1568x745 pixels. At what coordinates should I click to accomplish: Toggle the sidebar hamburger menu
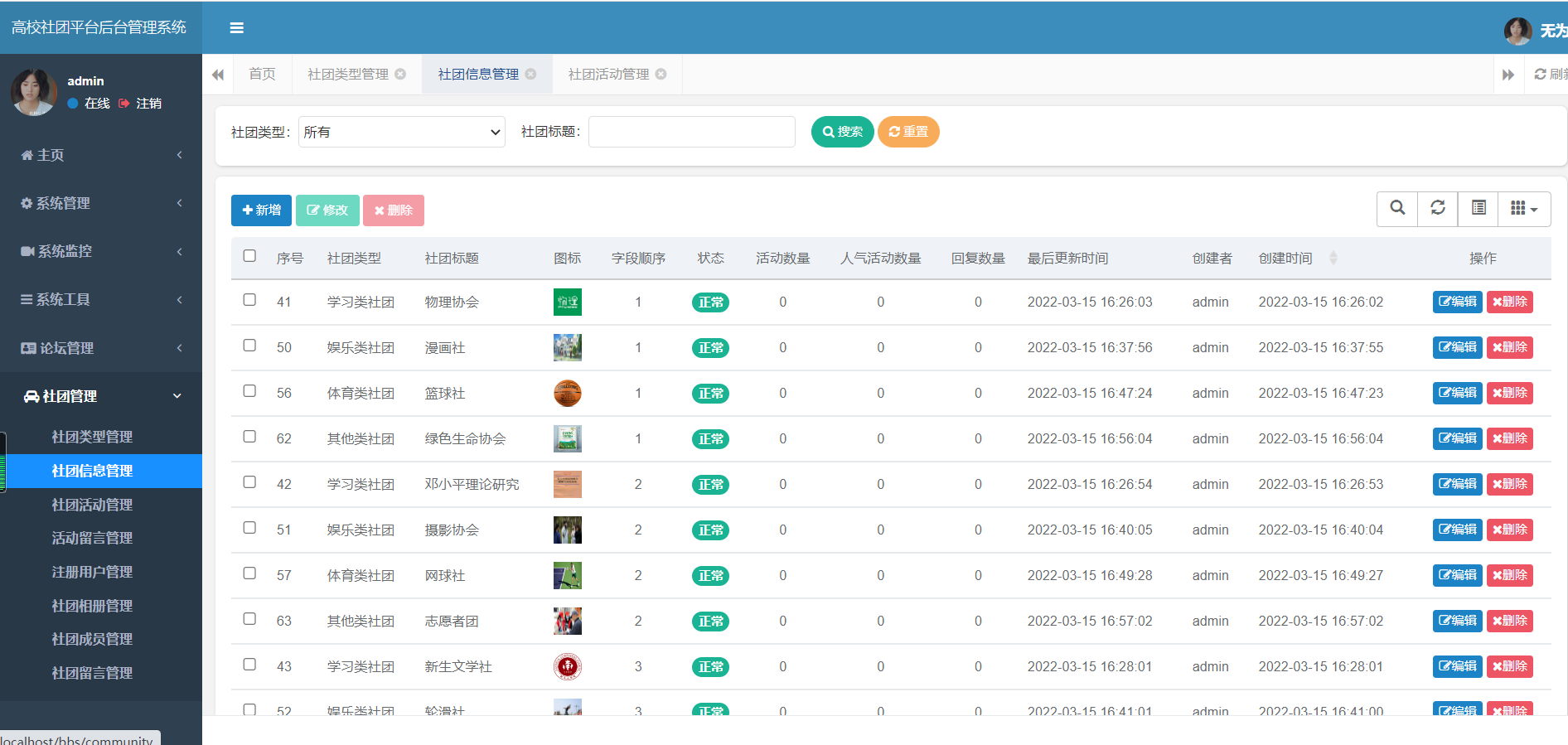point(236,28)
